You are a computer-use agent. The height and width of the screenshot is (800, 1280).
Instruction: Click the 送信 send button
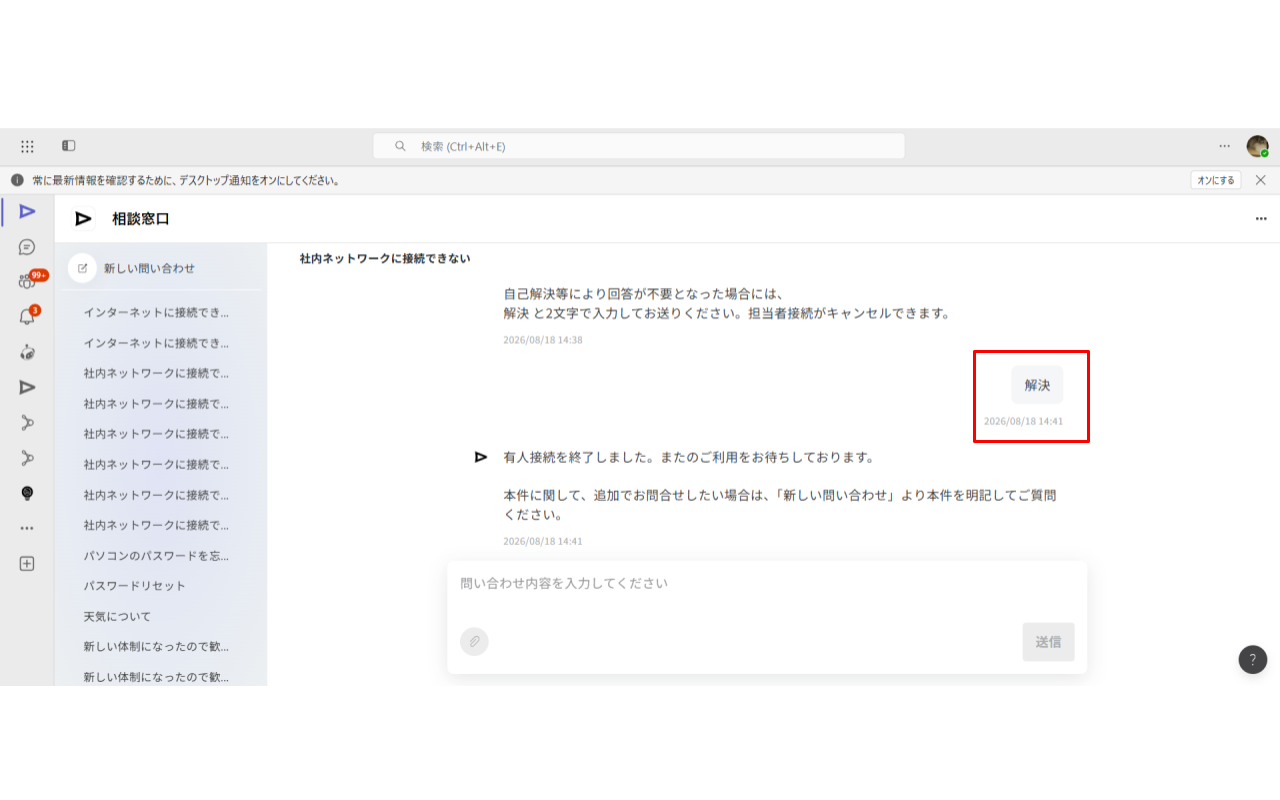1048,642
